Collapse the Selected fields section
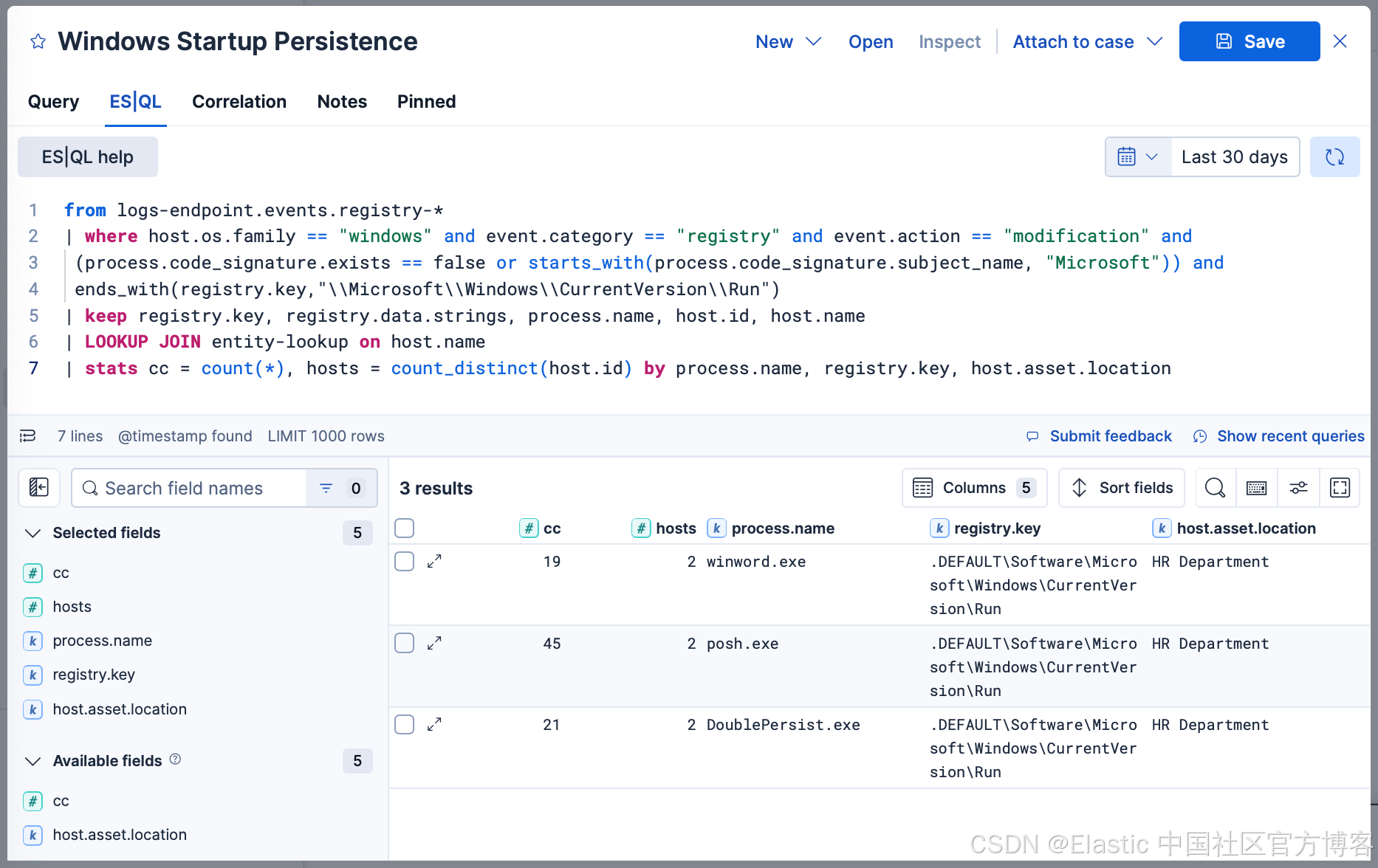Screen dimensions: 1378x868 tap(33, 533)
